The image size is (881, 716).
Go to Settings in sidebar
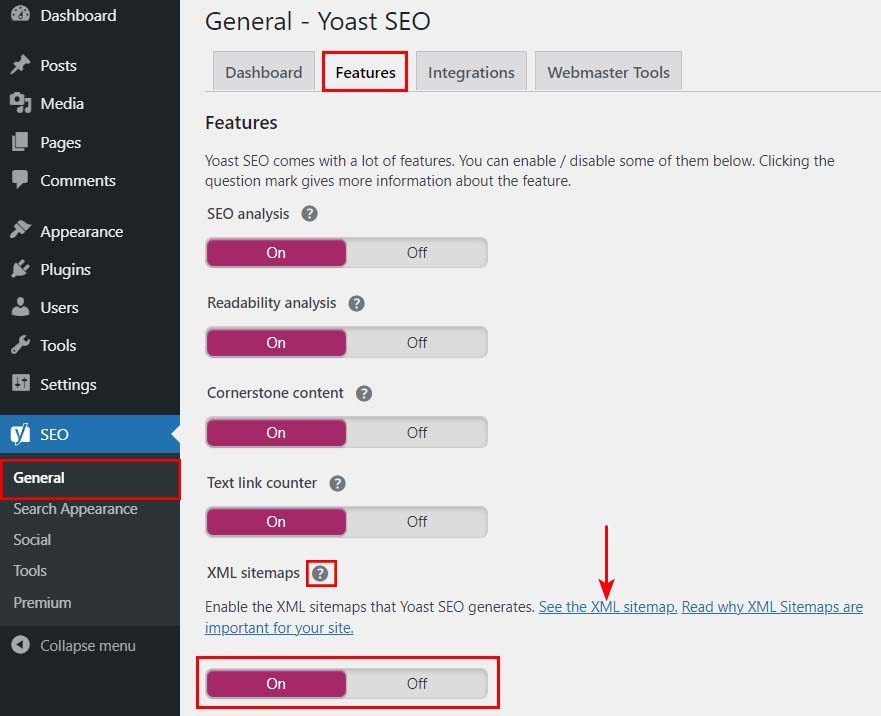68,384
